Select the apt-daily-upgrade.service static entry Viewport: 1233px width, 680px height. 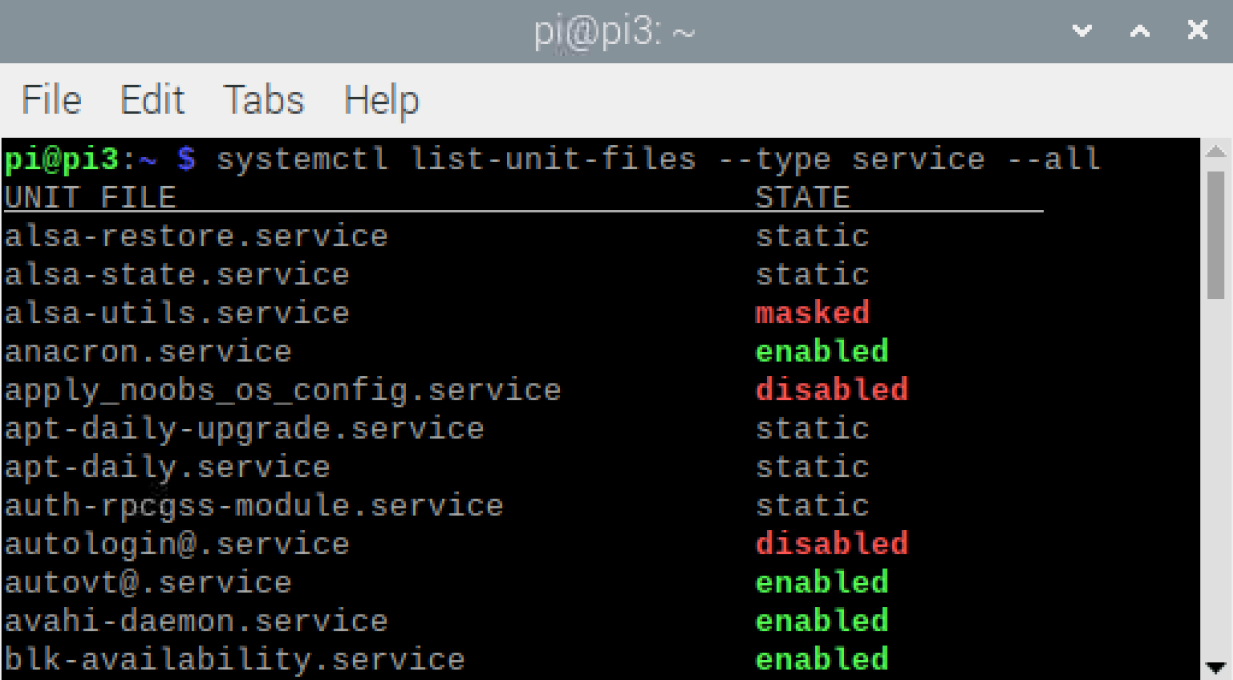click(x=243, y=428)
